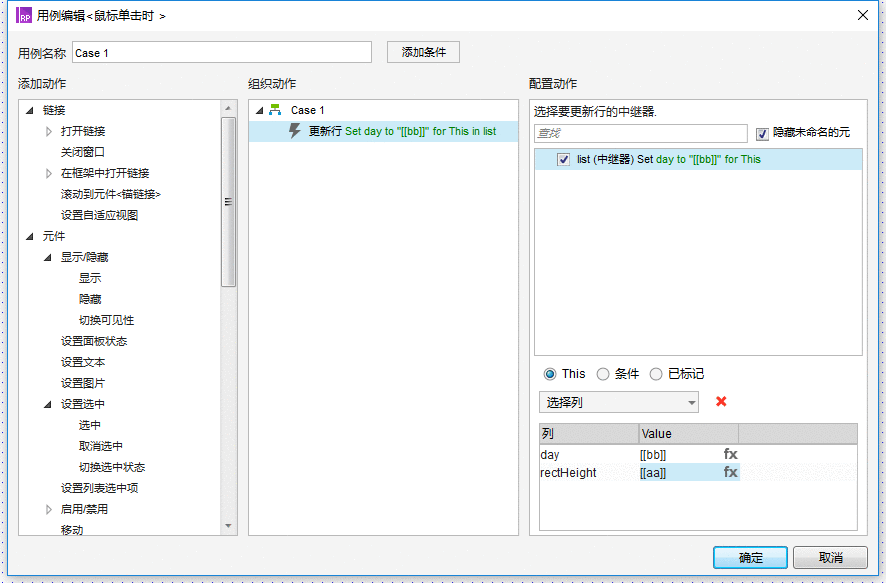Click the 用例名称 text field
Image resolution: width=886 pixels, height=583 pixels.
[x=222, y=53]
